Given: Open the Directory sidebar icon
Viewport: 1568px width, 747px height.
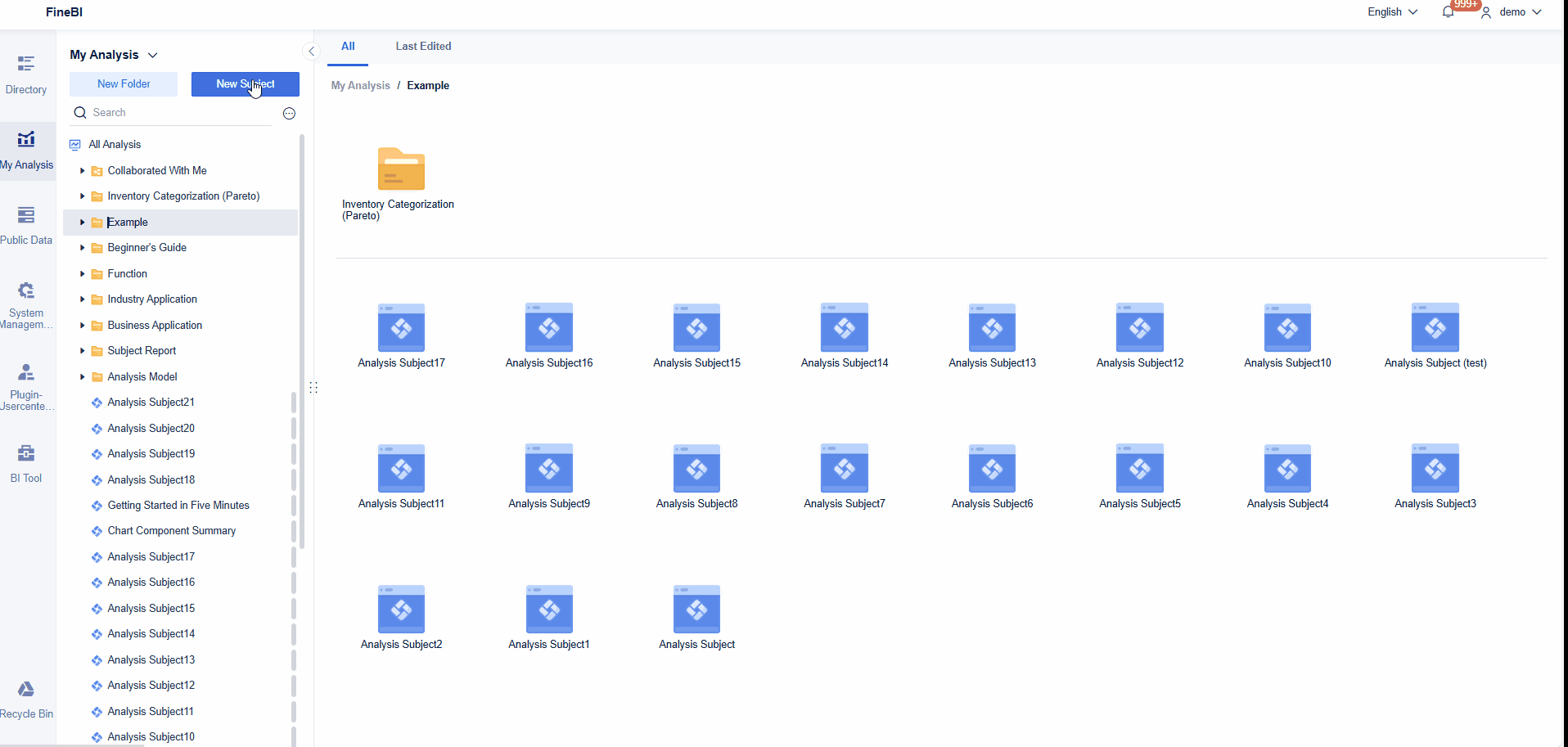Looking at the screenshot, I should click(26, 64).
